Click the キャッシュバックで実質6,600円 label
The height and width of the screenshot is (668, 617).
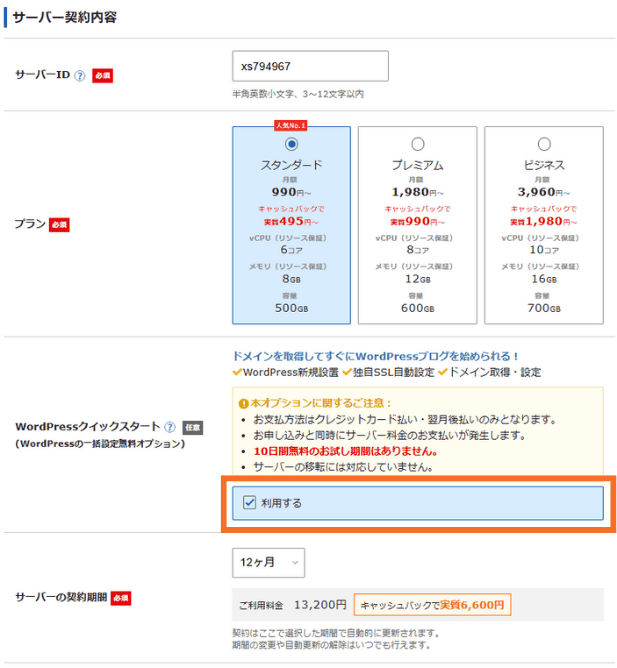click(x=432, y=605)
